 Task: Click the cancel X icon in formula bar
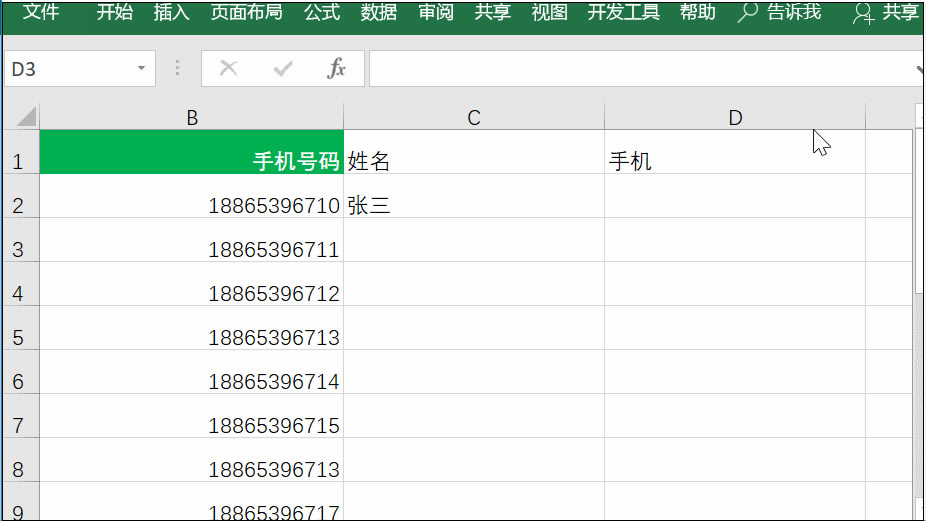tap(229, 69)
